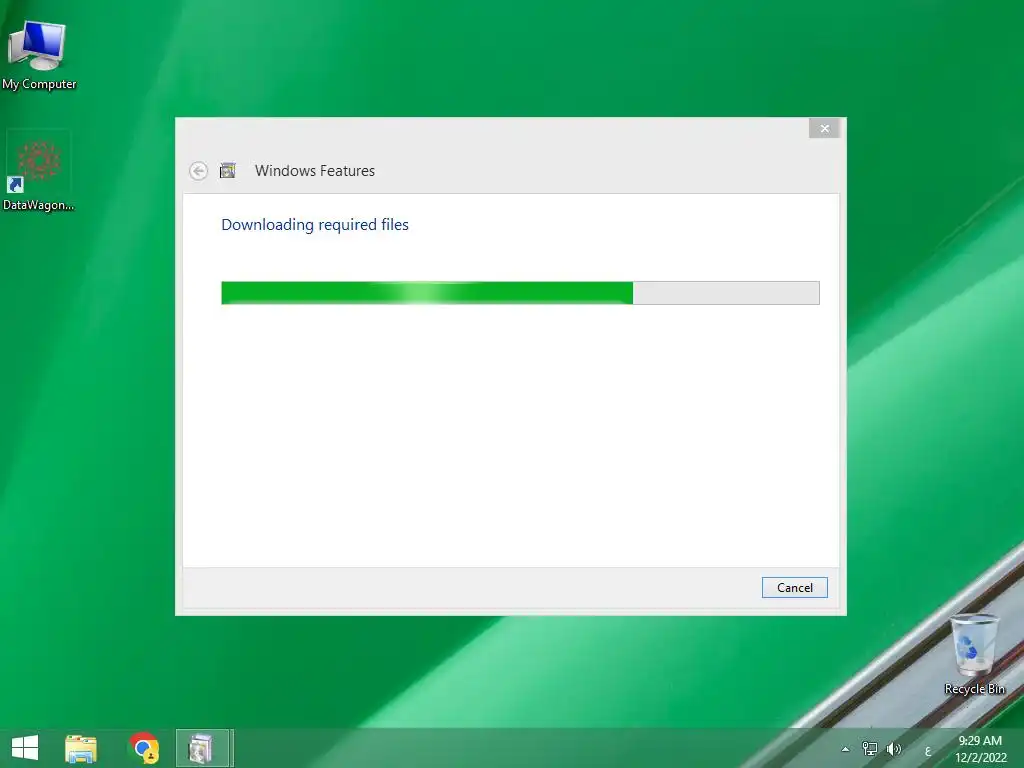This screenshot has width=1024, height=768.
Task: Select the "Downloading required files" heading
Action: (315, 225)
